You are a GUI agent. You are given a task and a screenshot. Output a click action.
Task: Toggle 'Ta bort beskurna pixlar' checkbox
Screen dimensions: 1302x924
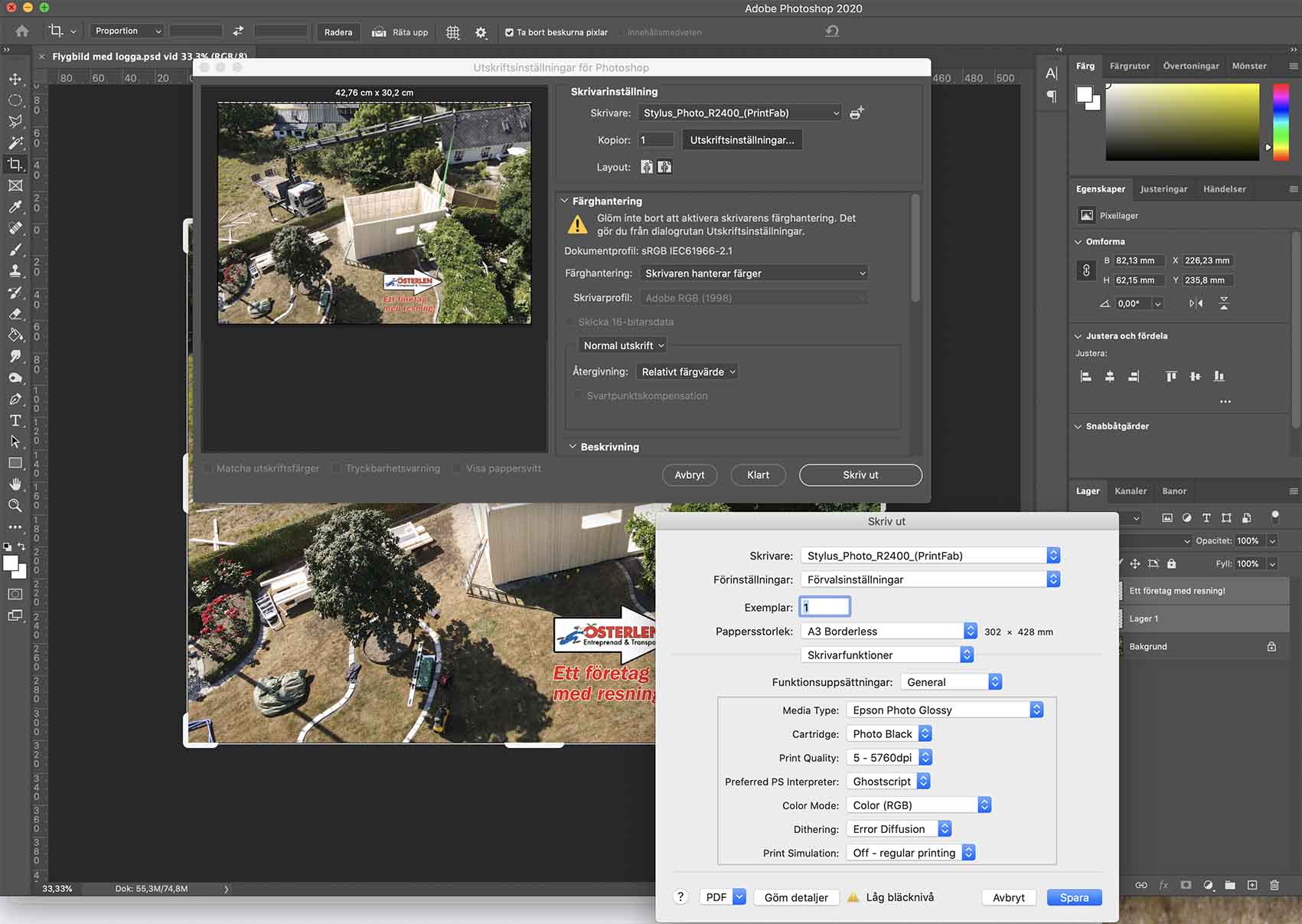pos(509,32)
